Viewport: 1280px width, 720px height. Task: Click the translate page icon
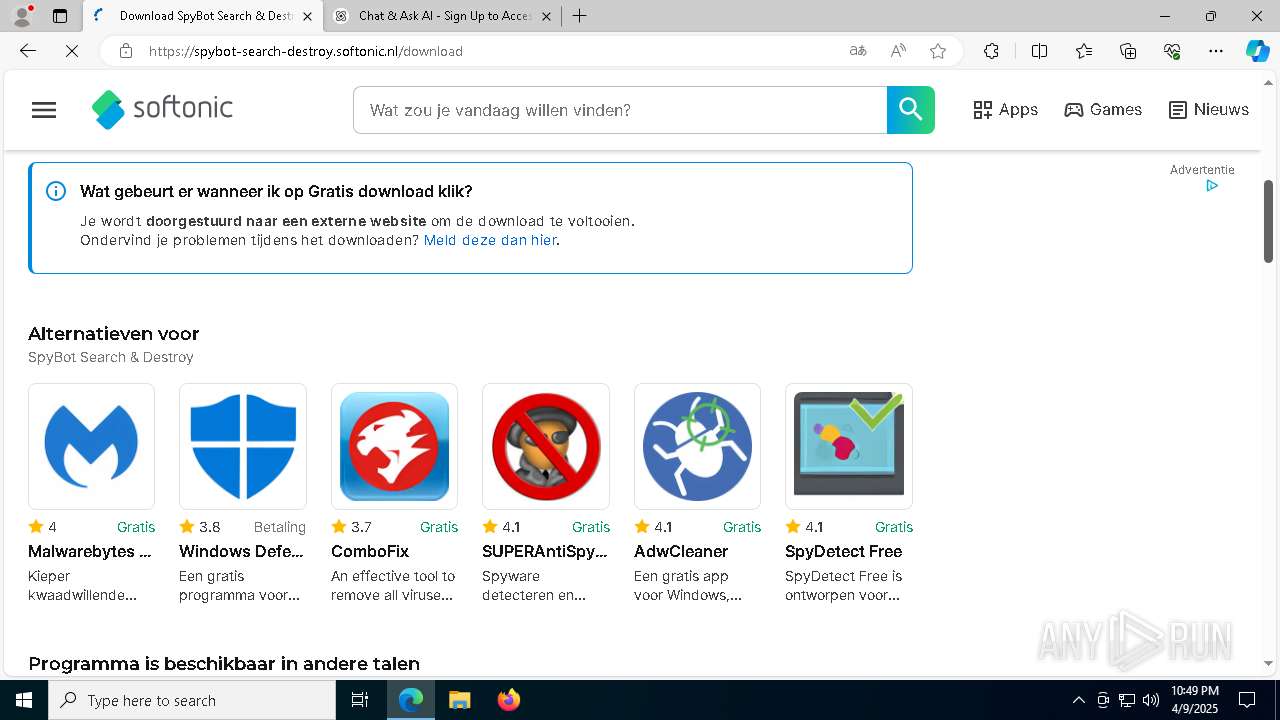[858, 51]
